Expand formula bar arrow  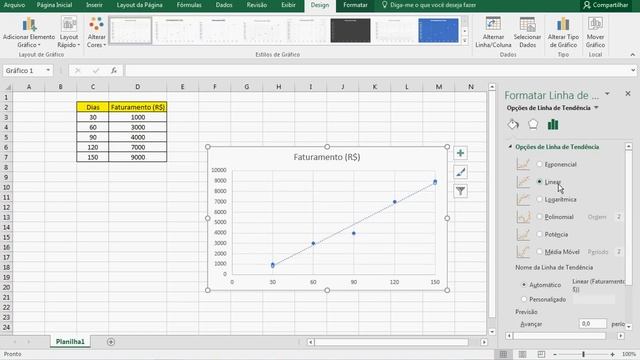(633, 71)
